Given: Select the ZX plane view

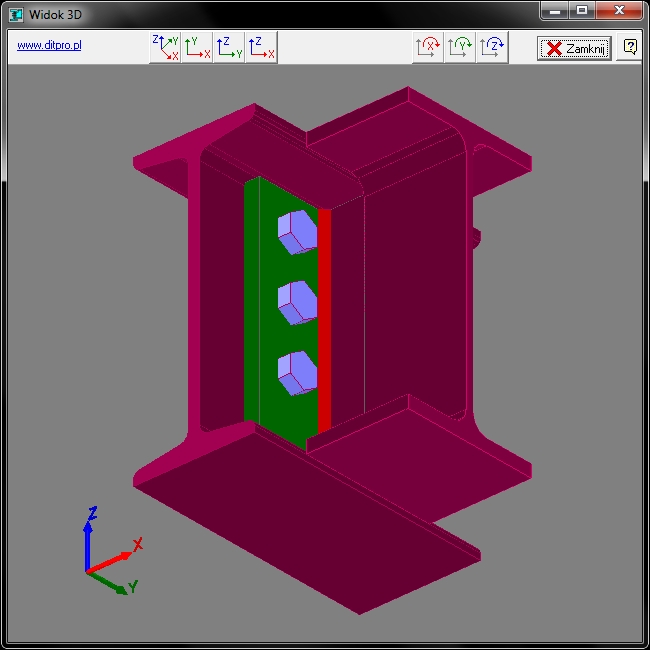Looking at the screenshot, I should tap(262, 48).
